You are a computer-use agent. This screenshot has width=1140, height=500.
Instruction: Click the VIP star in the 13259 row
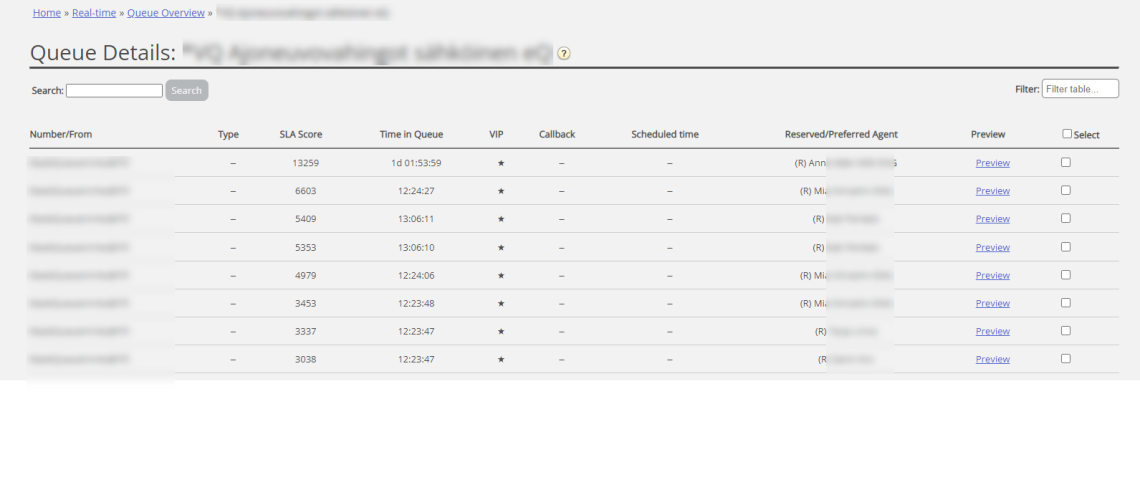pos(501,163)
